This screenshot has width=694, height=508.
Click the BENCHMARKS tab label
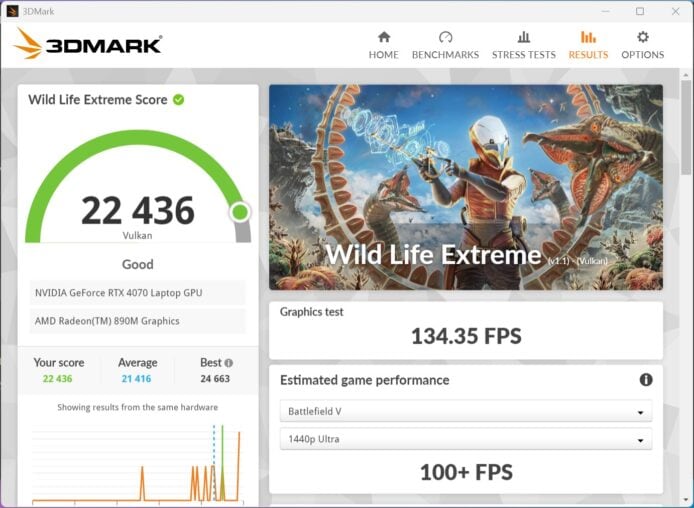pos(445,55)
